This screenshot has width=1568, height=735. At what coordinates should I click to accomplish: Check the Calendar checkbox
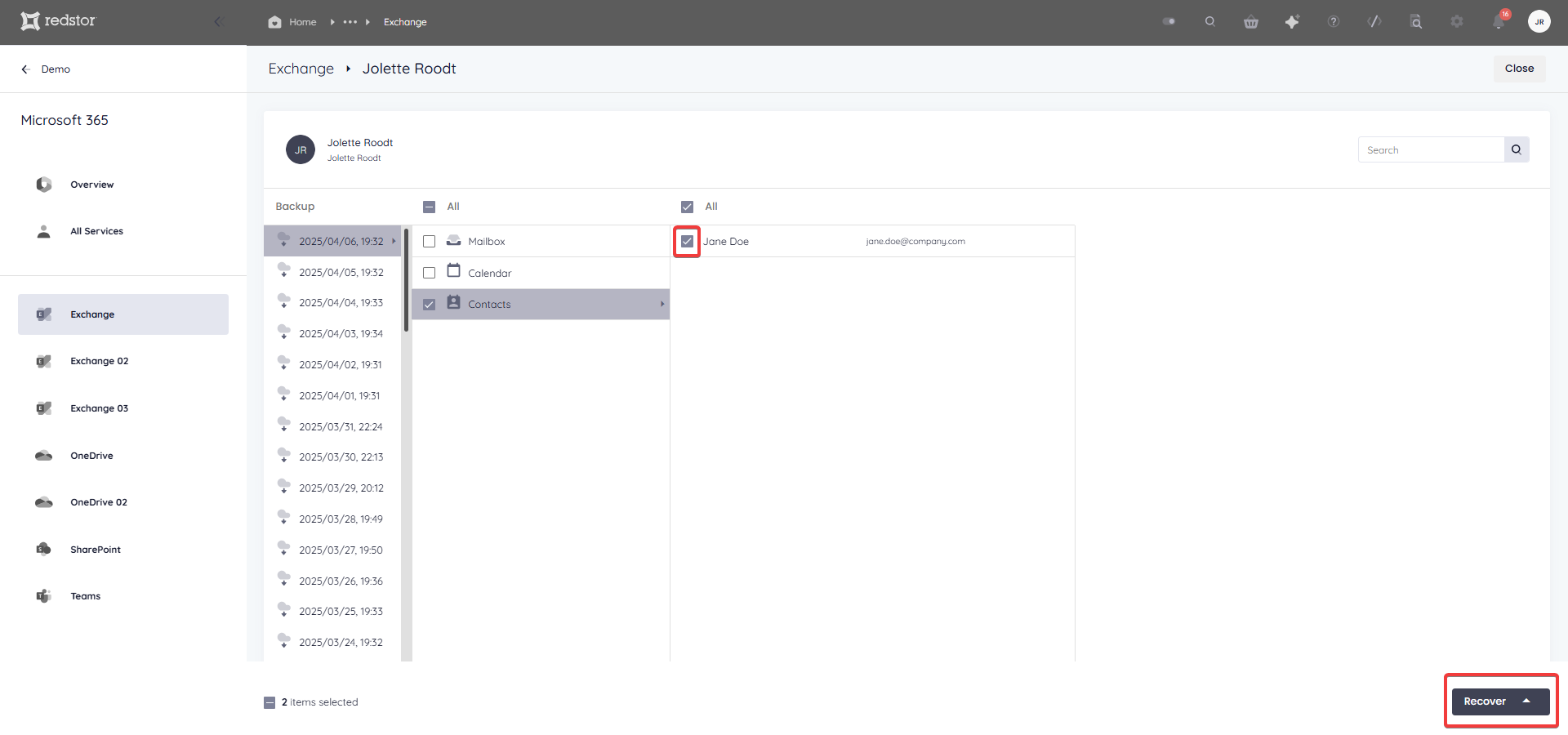point(429,273)
